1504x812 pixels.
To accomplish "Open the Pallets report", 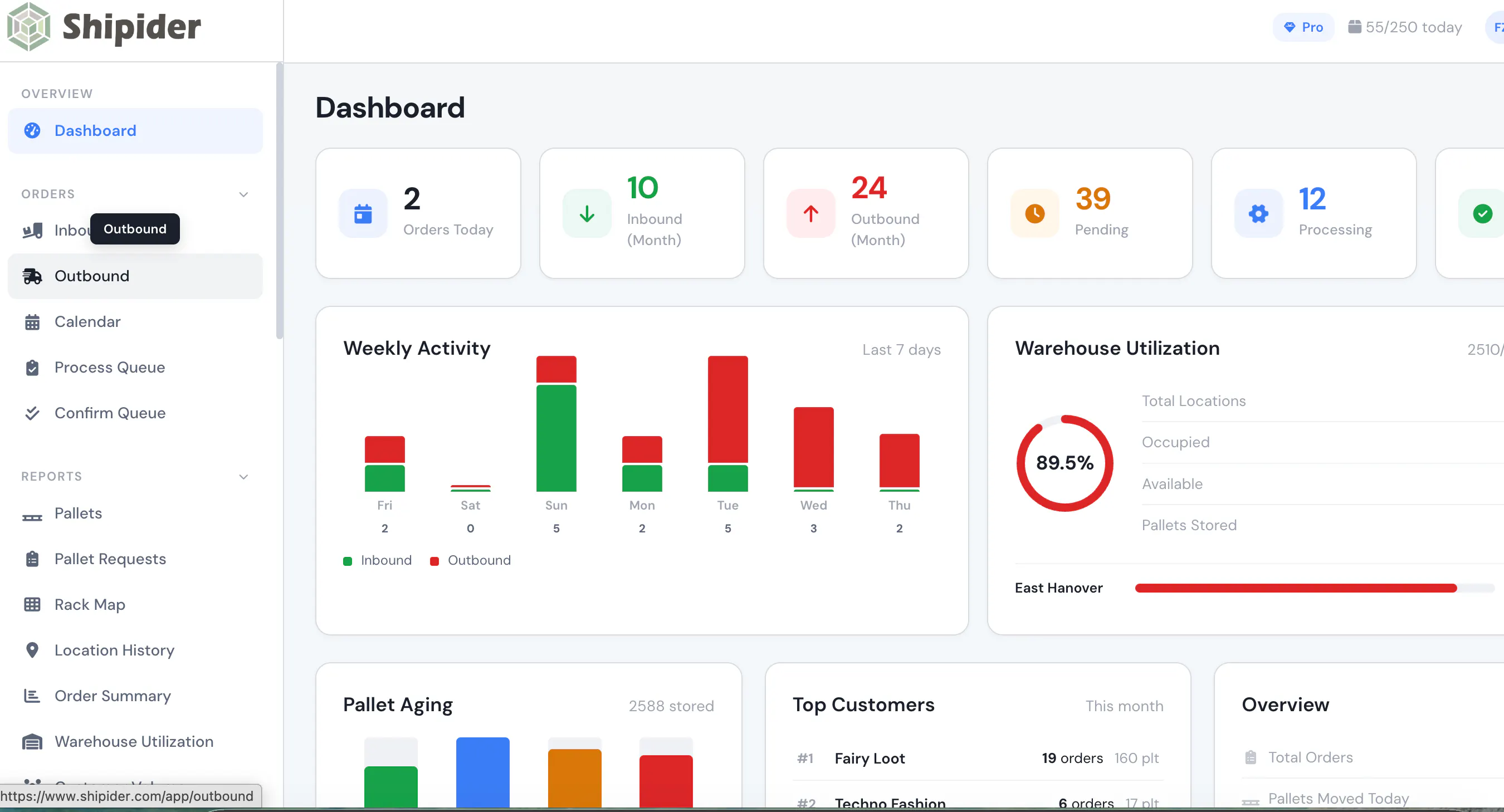I will pos(135,513).
